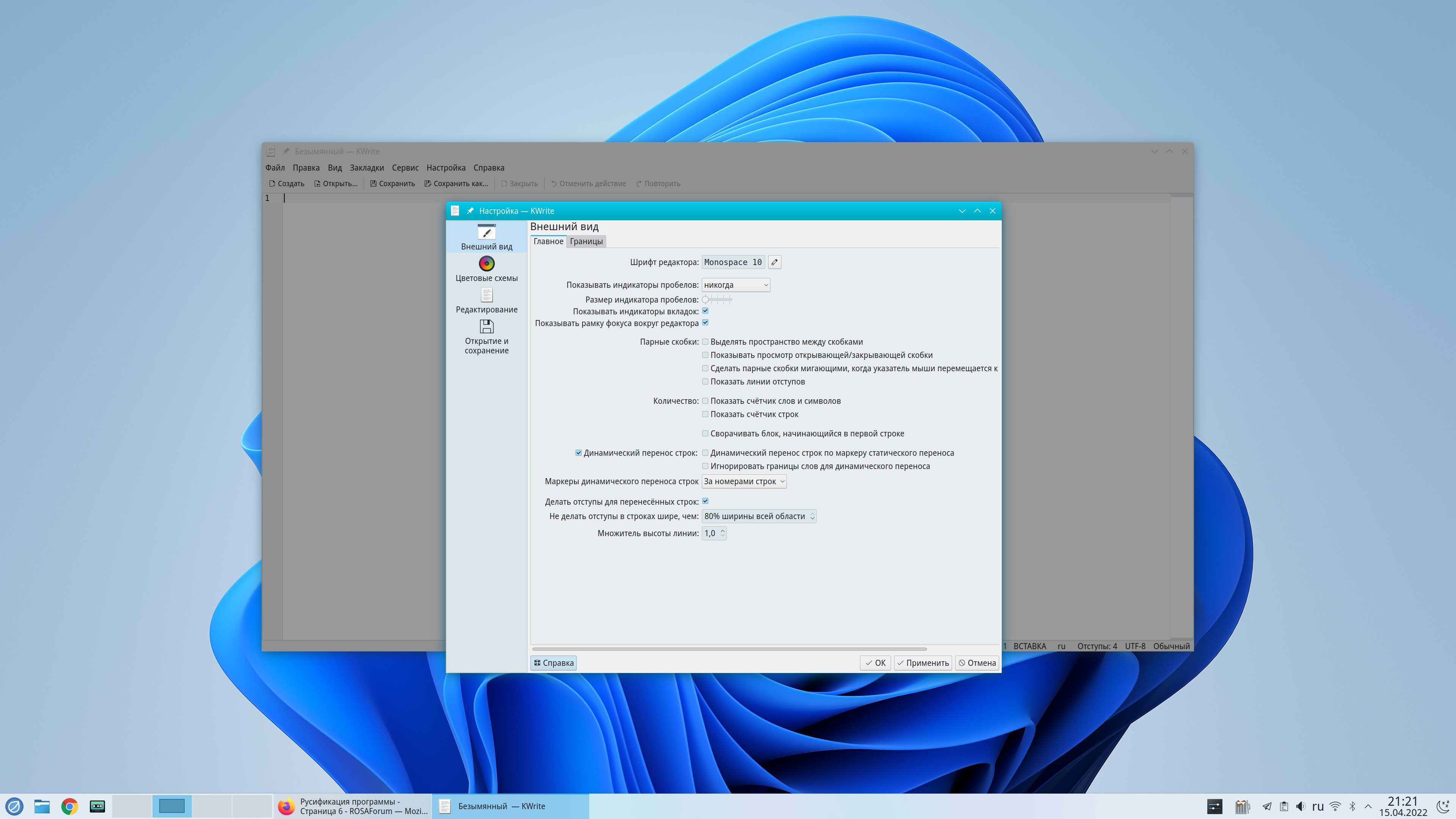Viewport: 1456px width, 819px height.
Task: Enable Показать линии отступов checkbox
Action: coord(705,381)
